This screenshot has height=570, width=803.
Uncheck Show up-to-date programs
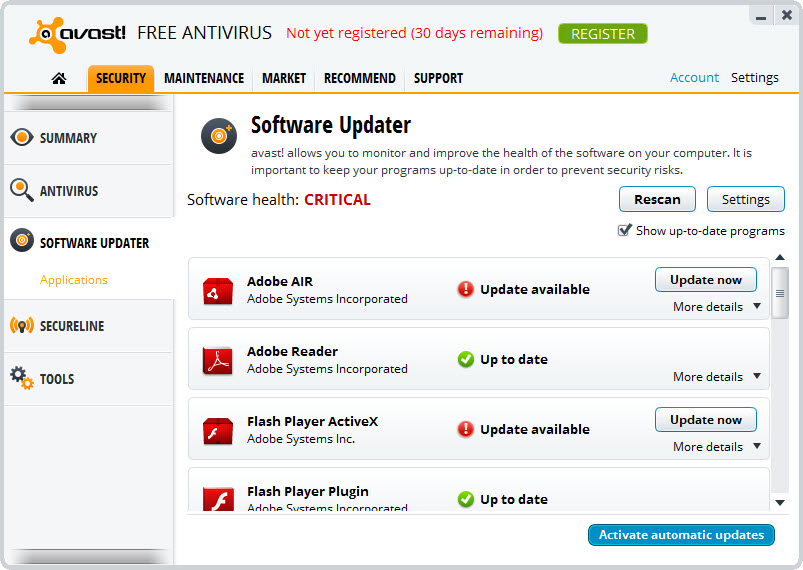pos(624,230)
